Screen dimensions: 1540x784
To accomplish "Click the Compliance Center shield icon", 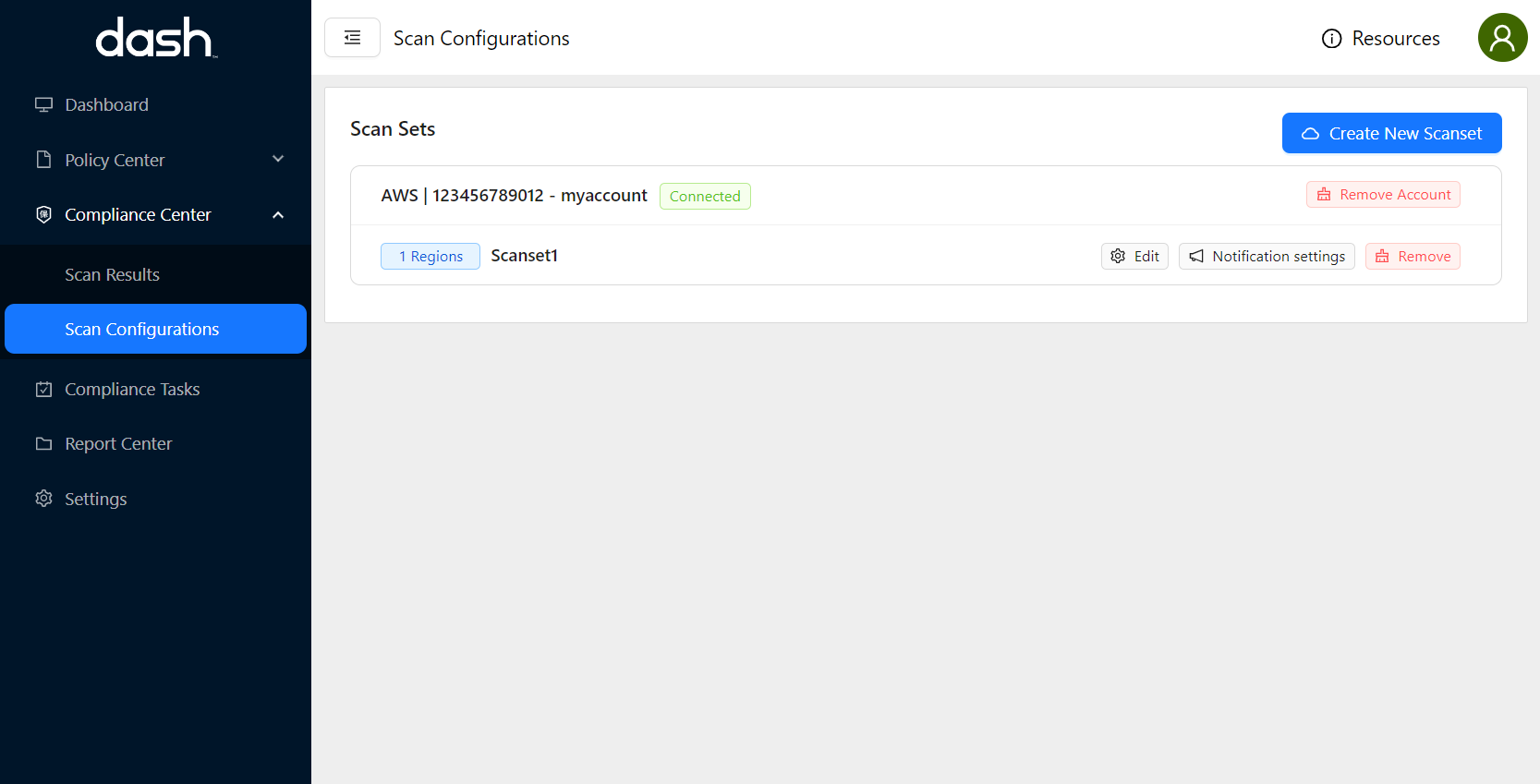I will click(43, 214).
